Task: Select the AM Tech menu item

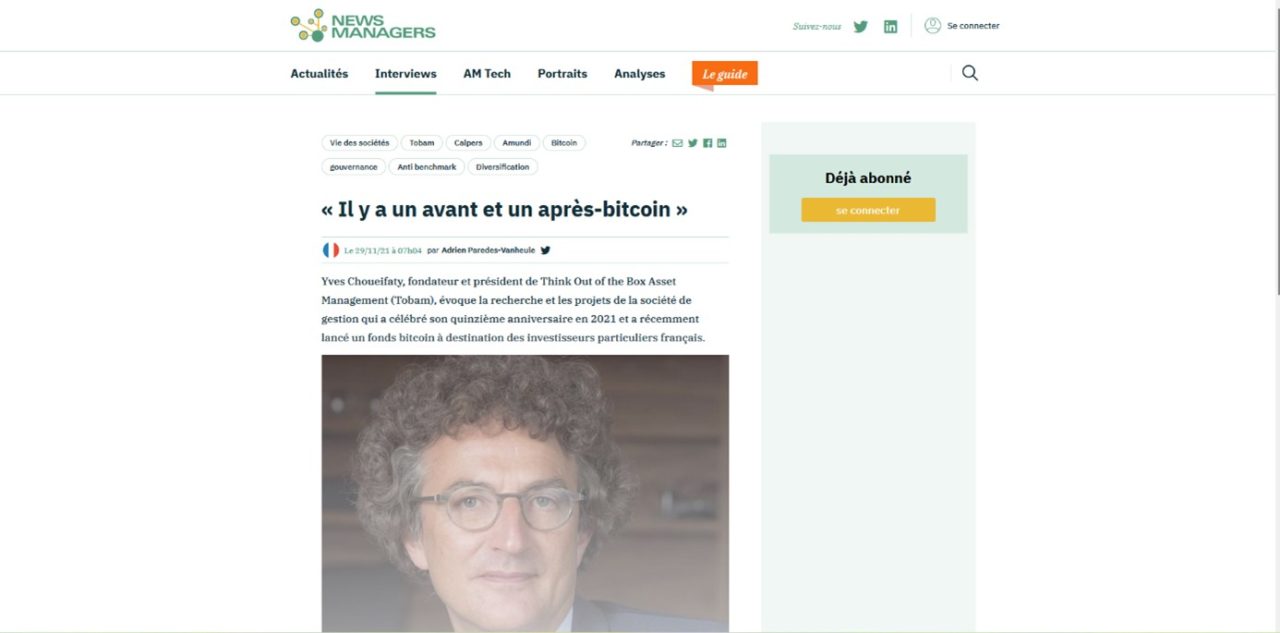Action: pyautogui.click(x=487, y=74)
